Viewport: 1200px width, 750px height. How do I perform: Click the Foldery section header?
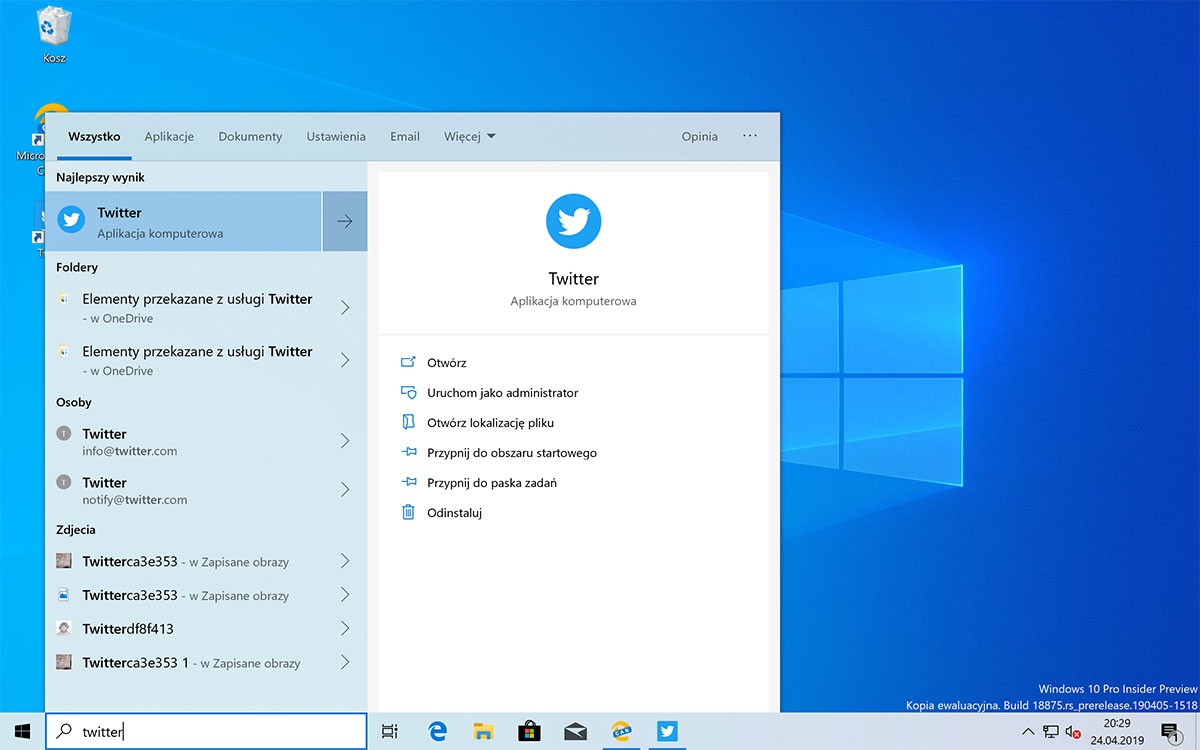[x=77, y=267]
